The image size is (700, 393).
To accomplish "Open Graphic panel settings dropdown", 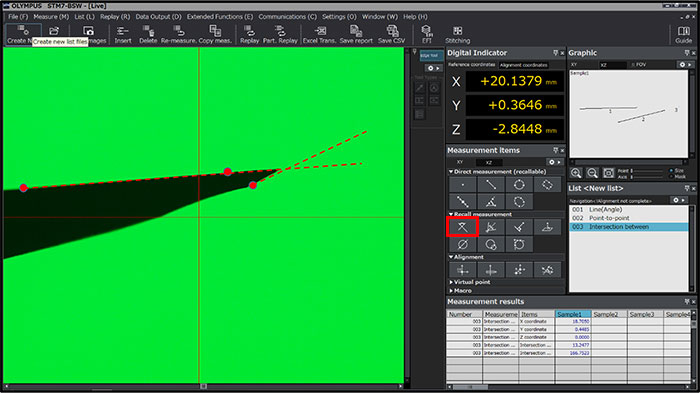I will pos(685,65).
